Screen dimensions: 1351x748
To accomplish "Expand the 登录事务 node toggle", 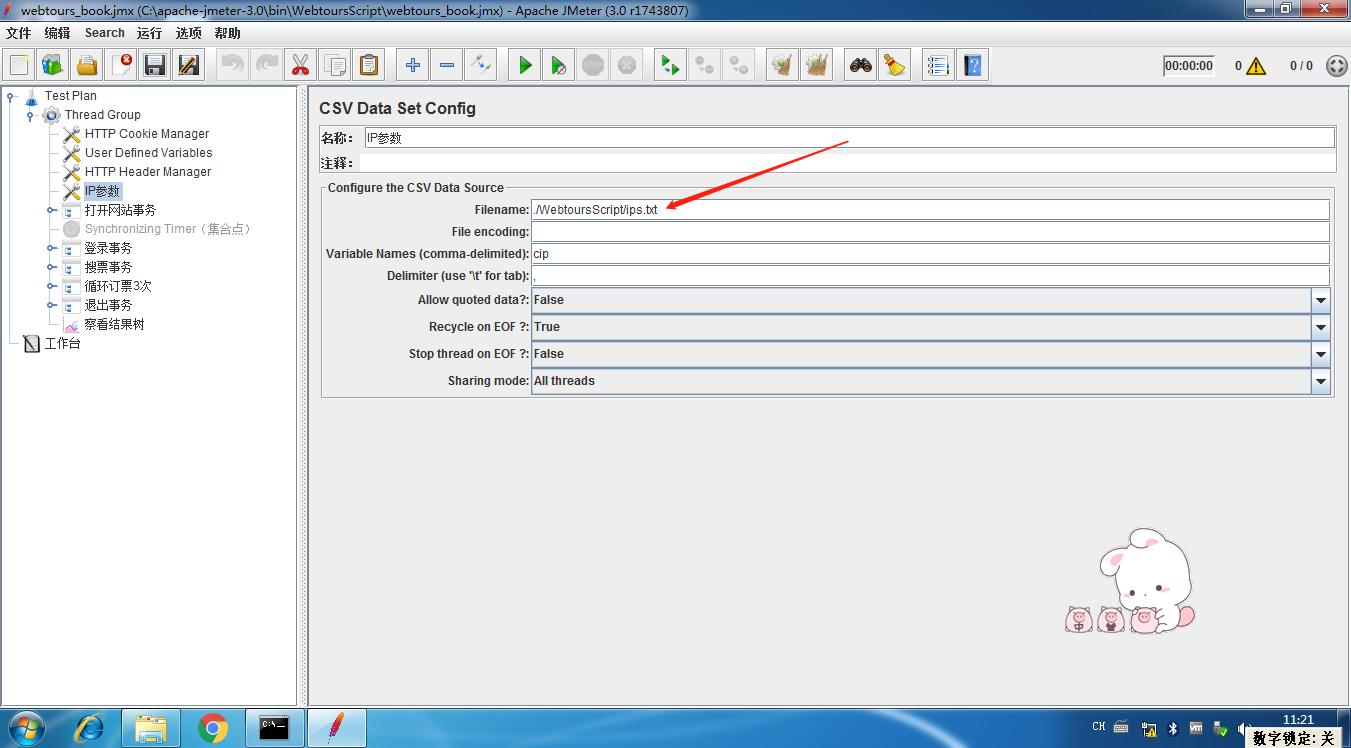I will (51, 248).
